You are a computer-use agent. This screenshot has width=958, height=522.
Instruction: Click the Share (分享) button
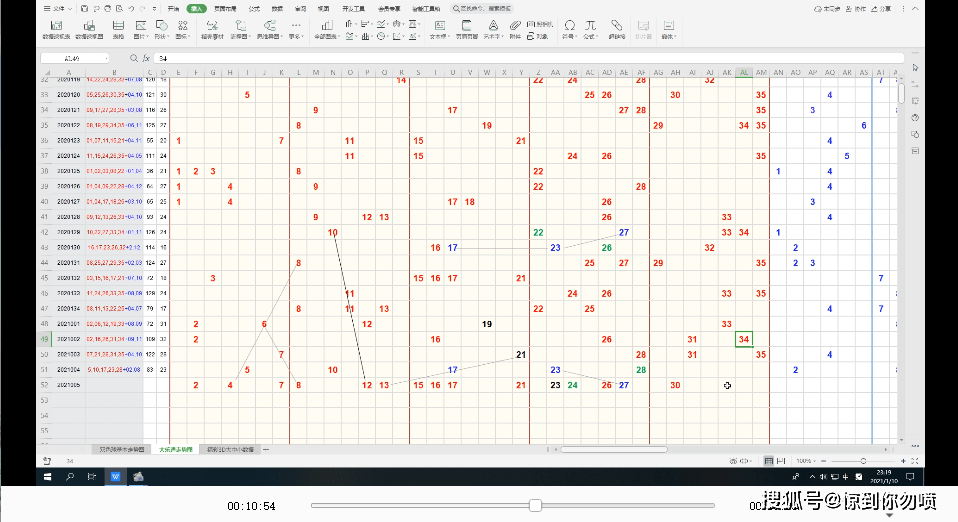coord(882,9)
